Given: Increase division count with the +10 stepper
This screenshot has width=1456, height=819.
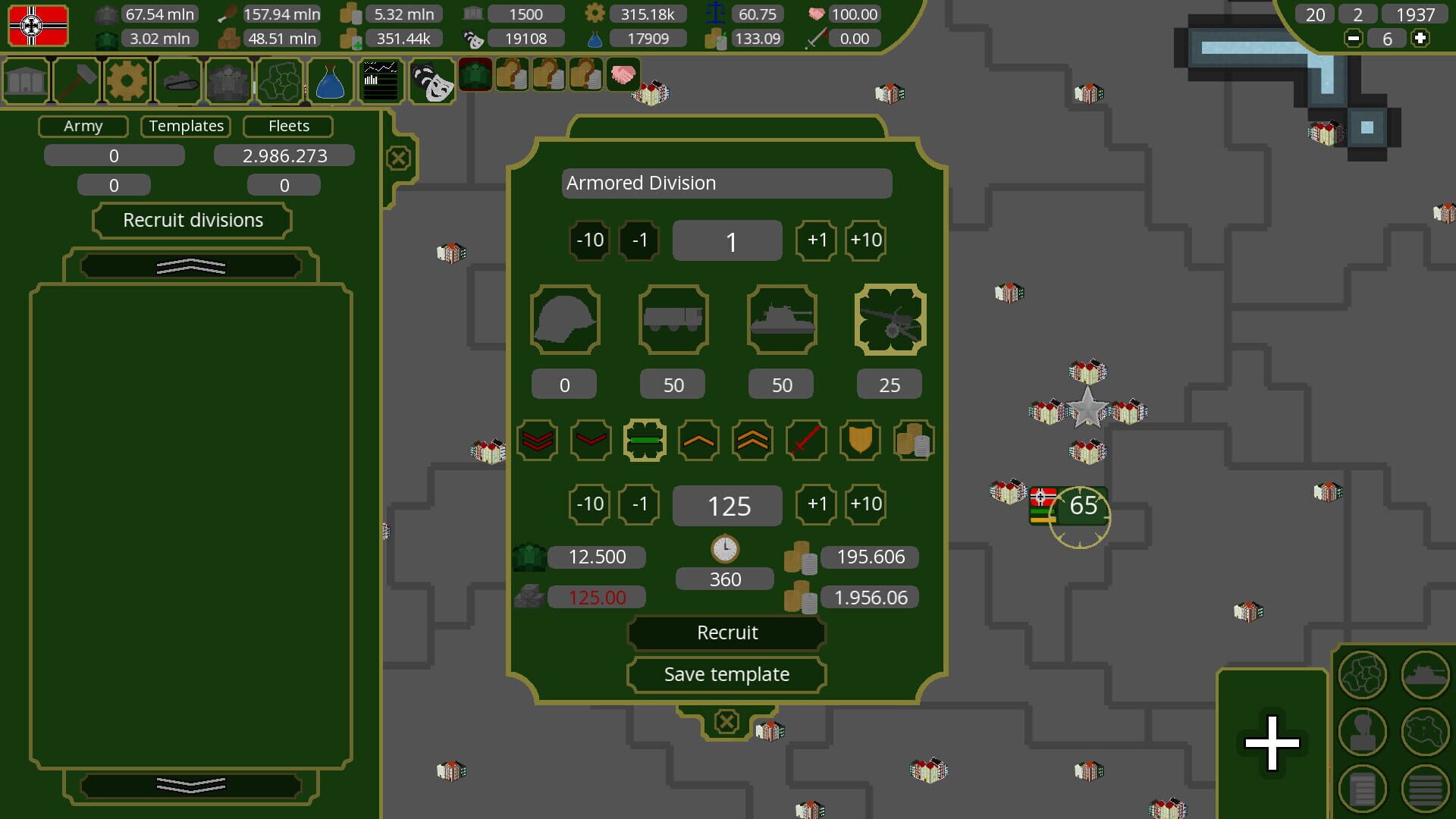Looking at the screenshot, I should (x=865, y=240).
